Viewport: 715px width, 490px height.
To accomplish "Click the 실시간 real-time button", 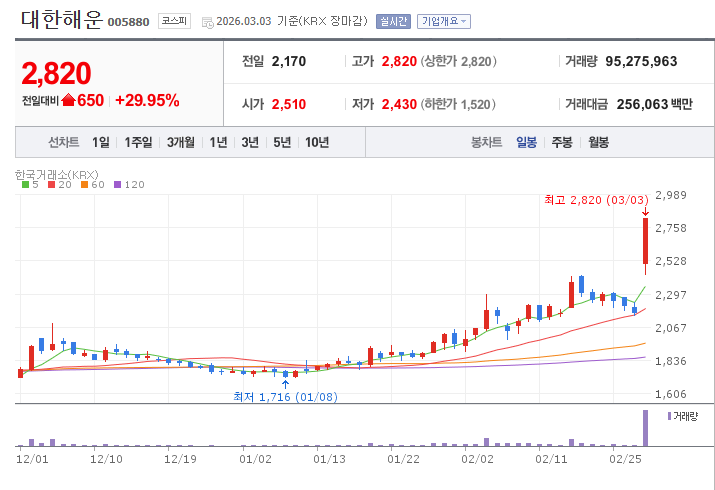I will pyautogui.click(x=393, y=21).
